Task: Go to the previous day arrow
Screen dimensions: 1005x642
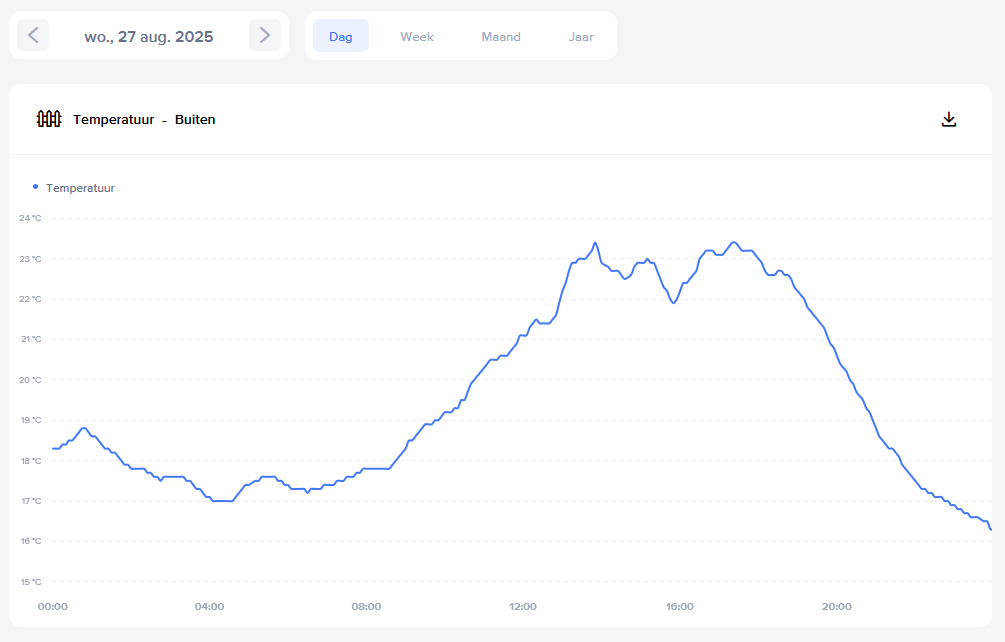Action: 33,36
